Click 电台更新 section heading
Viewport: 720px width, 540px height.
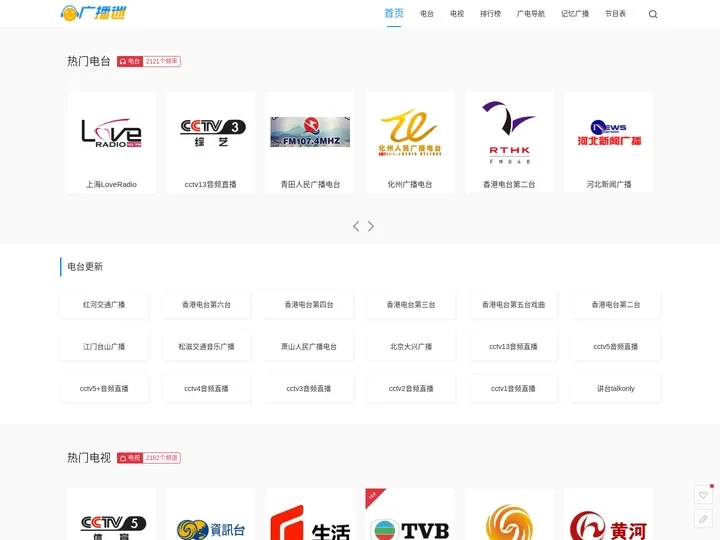point(85,267)
